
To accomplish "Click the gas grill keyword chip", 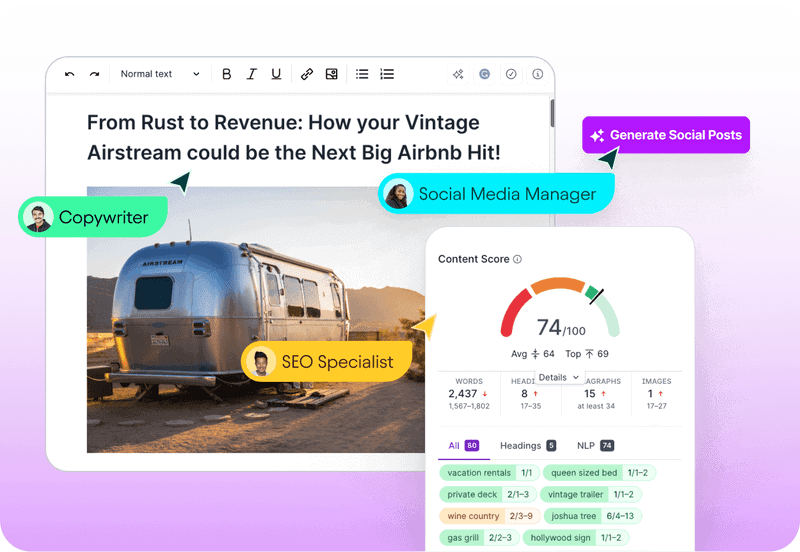I will 479,538.
